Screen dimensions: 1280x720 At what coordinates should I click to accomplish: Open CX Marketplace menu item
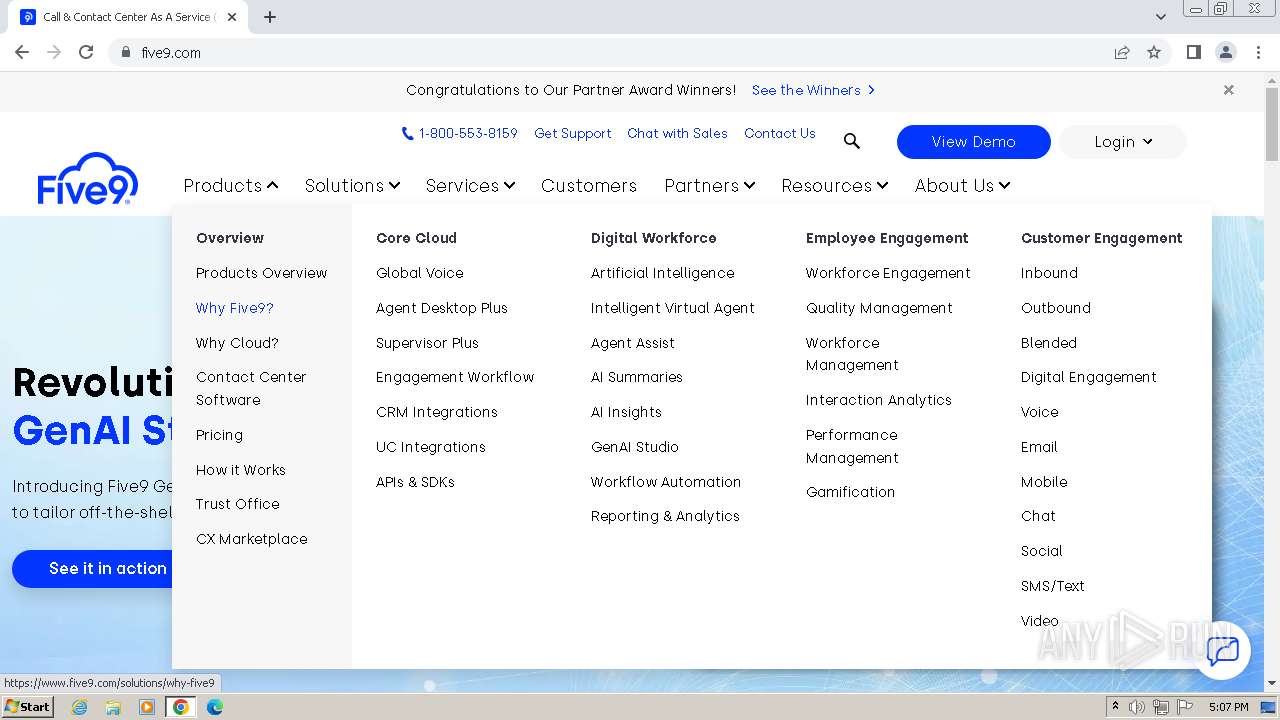tap(252, 539)
